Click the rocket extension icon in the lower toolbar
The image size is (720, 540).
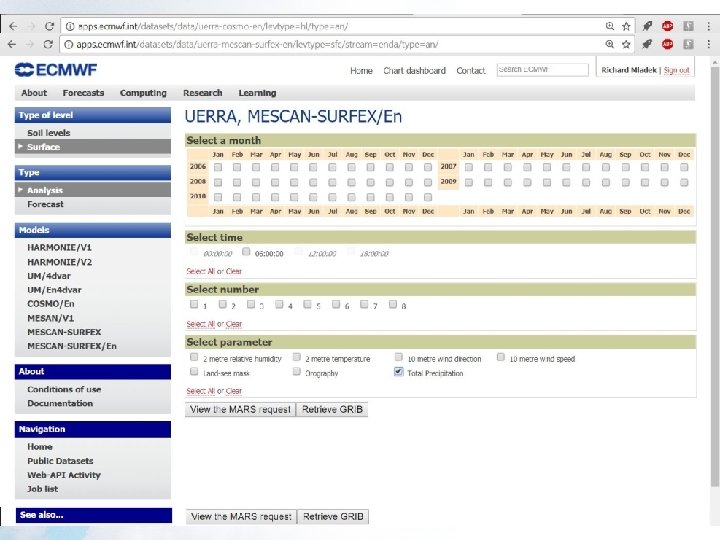point(647,45)
